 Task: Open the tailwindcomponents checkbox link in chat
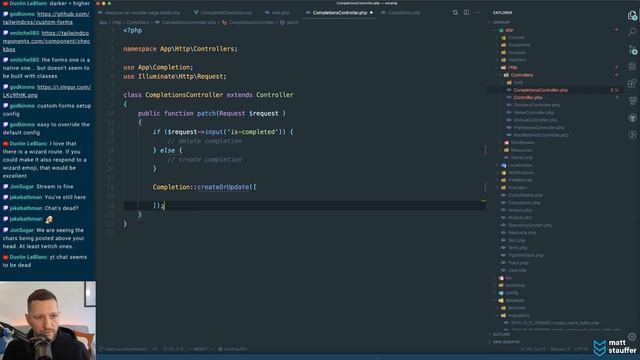[46, 41]
